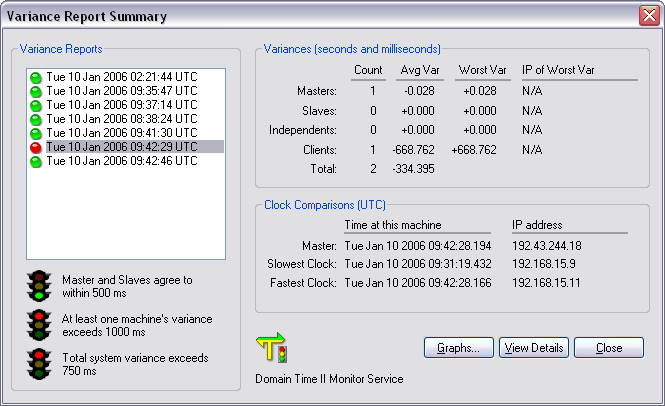The image size is (665, 406).
Task: Select report Tue 10 Jan 2006 09:41:30 UTC
Action: click(x=122, y=133)
